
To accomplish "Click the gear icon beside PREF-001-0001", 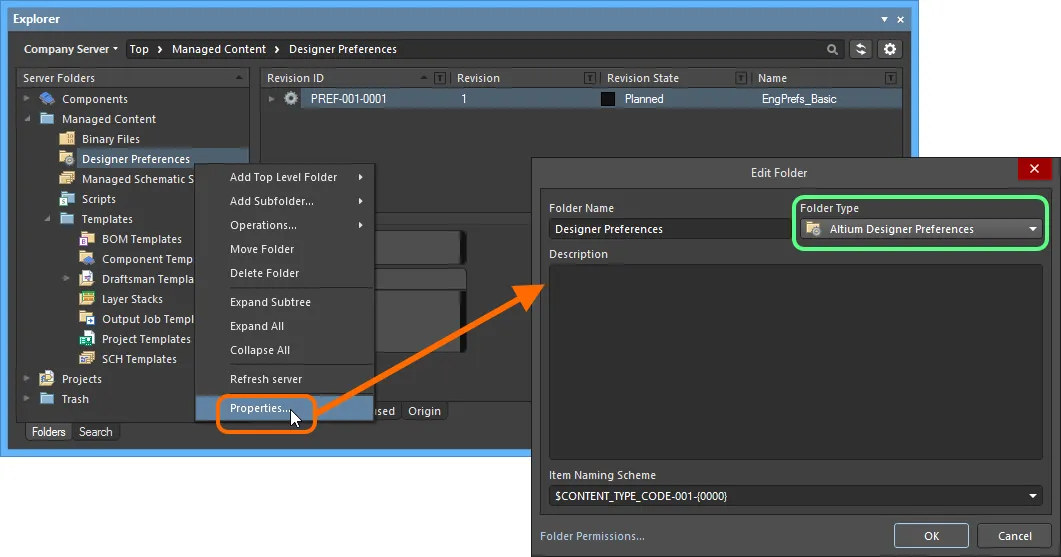I will 291,99.
